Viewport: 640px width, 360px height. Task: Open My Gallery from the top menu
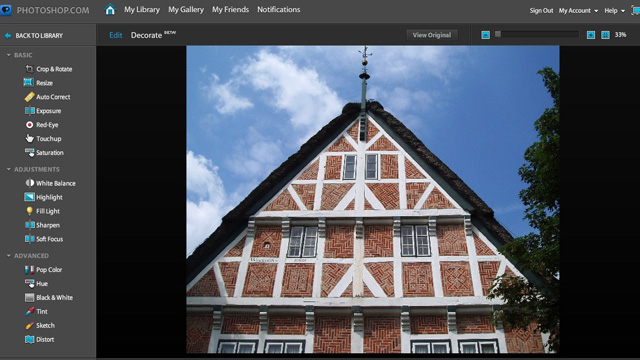pos(186,9)
